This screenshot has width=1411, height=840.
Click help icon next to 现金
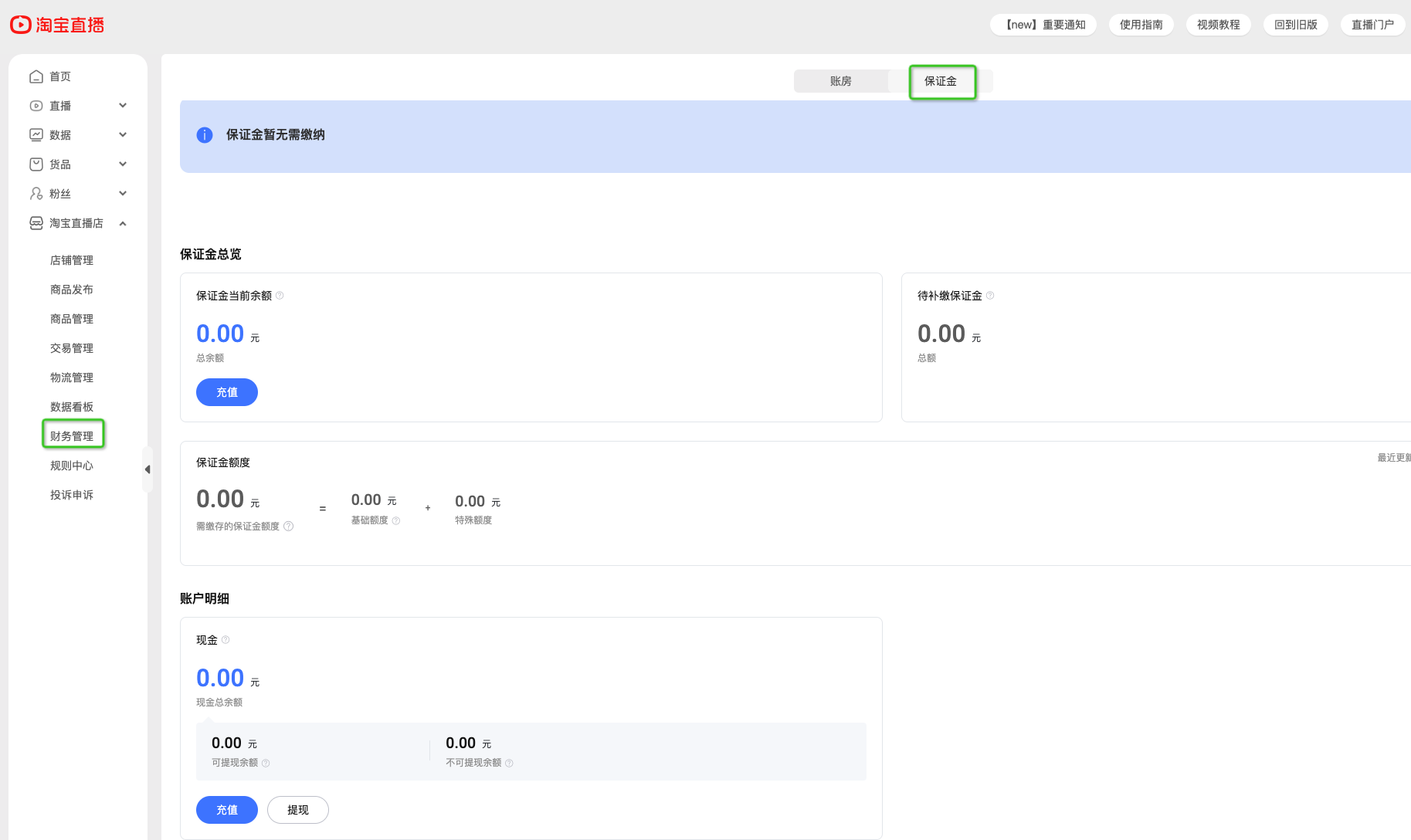point(226,640)
